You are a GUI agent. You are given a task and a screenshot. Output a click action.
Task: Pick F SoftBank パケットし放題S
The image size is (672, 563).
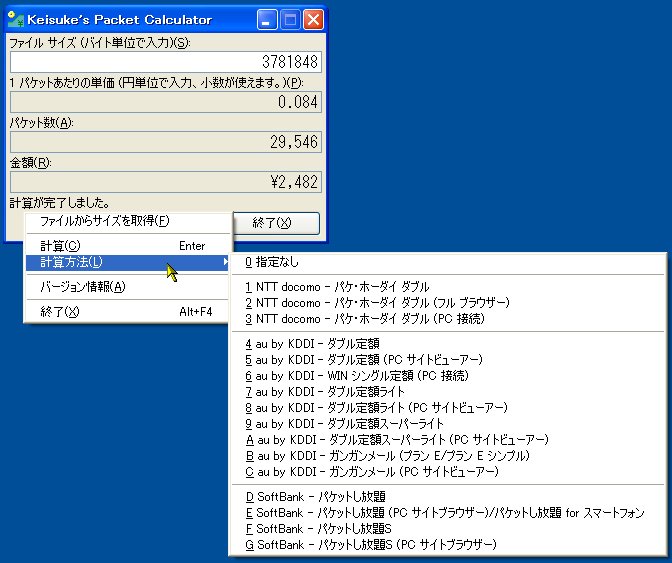click(448, 529)
